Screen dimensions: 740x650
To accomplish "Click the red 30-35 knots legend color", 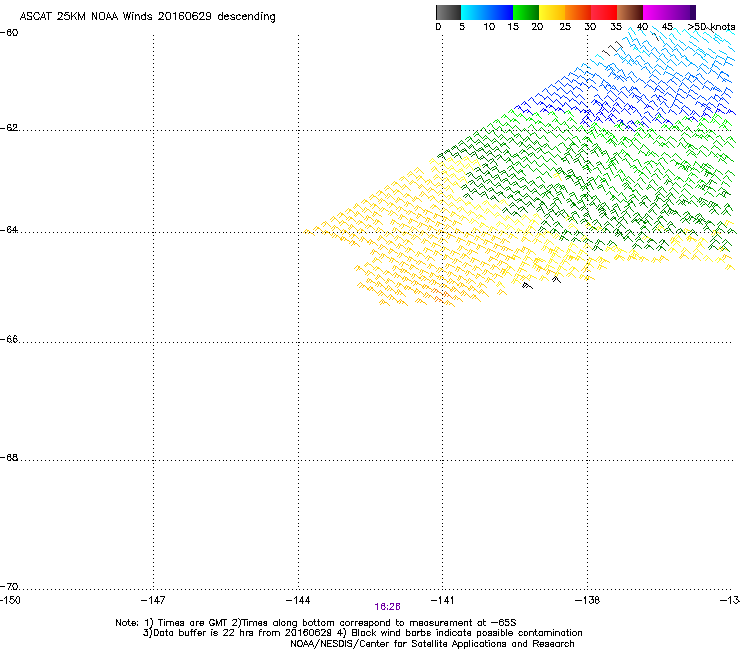I will pyautogui.click(x=604, y=12).
